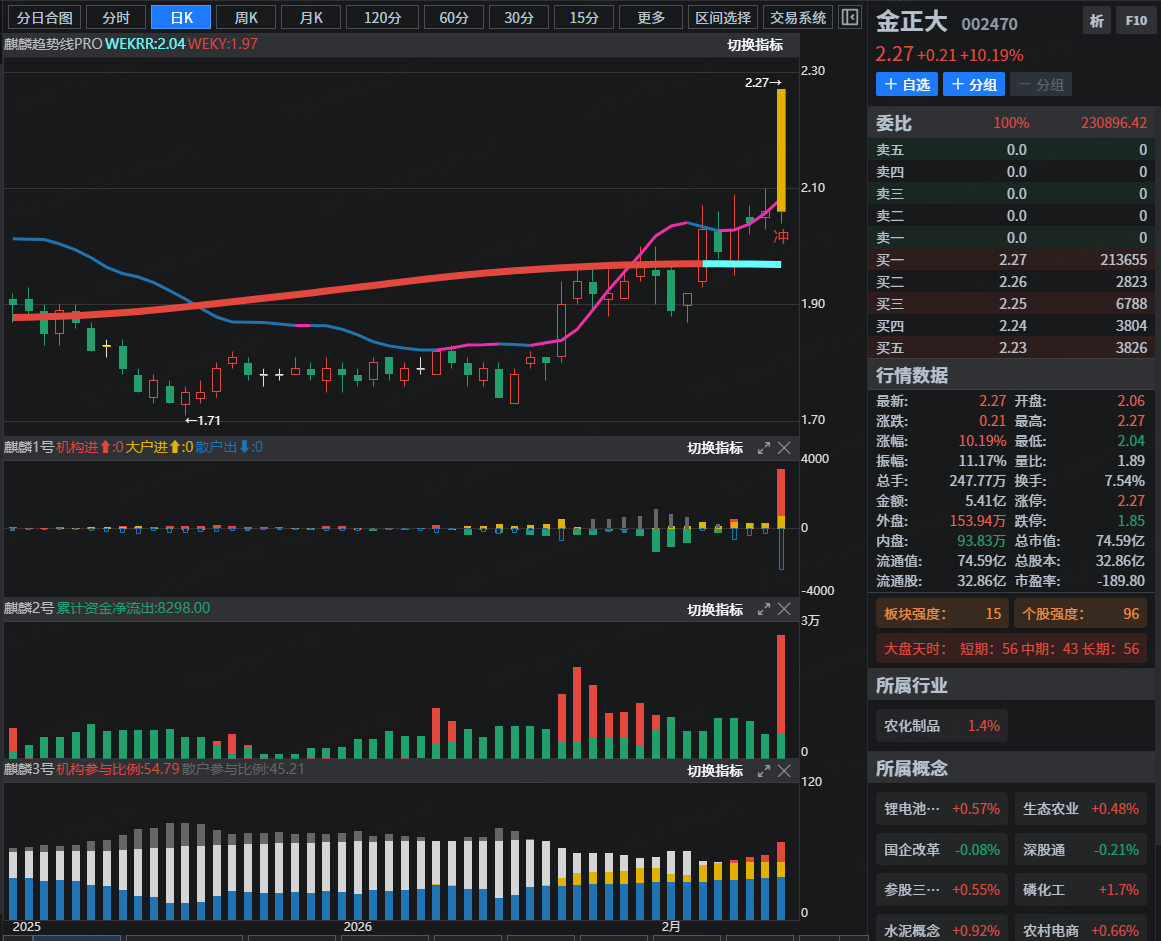Maximize the 麒麟3号 indicator panel
The image size is (1161, 941).
click(763, 770)
